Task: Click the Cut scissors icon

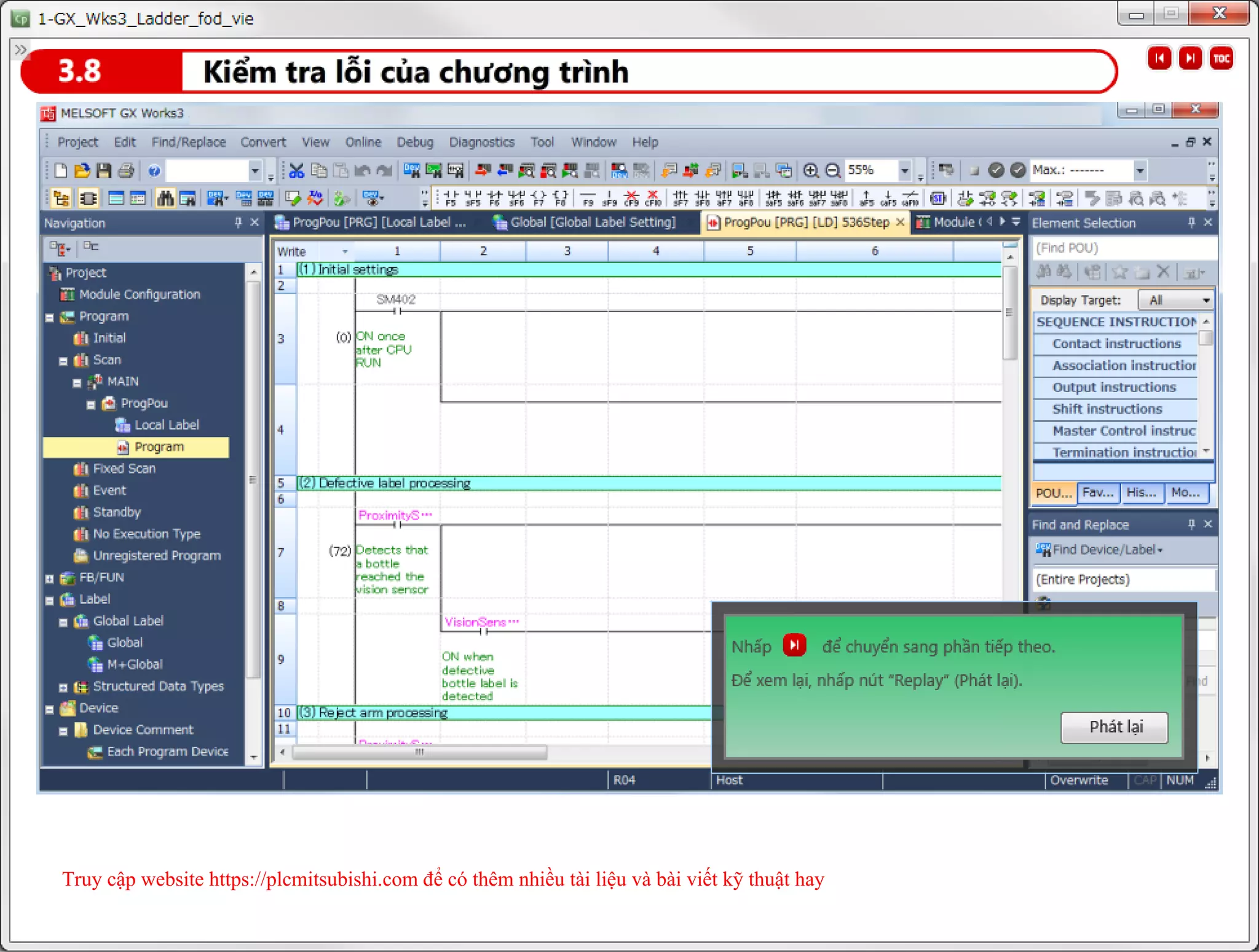Action: click(297, 170)
